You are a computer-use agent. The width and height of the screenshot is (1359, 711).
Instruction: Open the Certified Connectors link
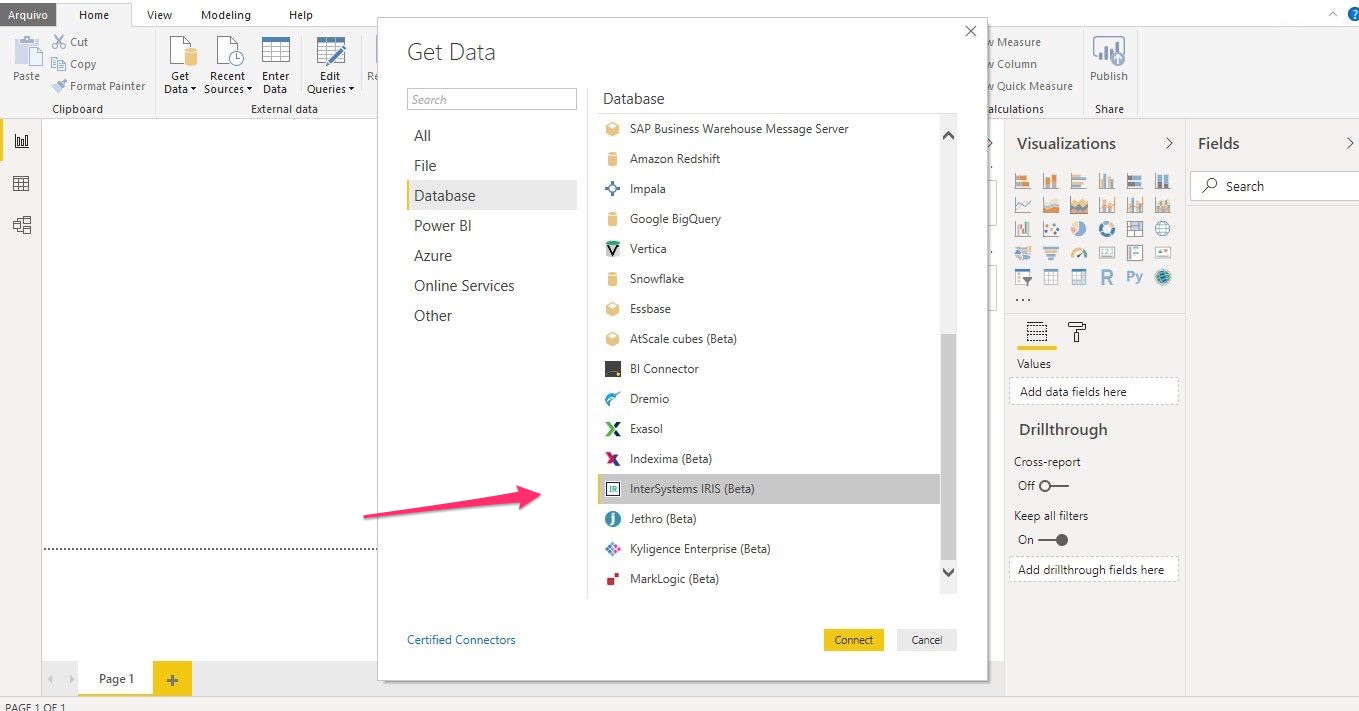461,640
